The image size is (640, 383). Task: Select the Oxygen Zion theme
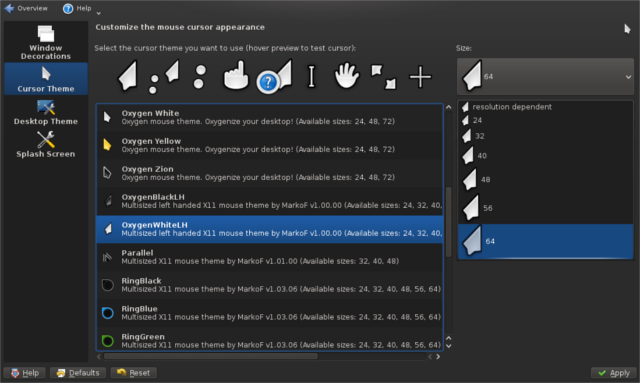(x=270, y=173)
